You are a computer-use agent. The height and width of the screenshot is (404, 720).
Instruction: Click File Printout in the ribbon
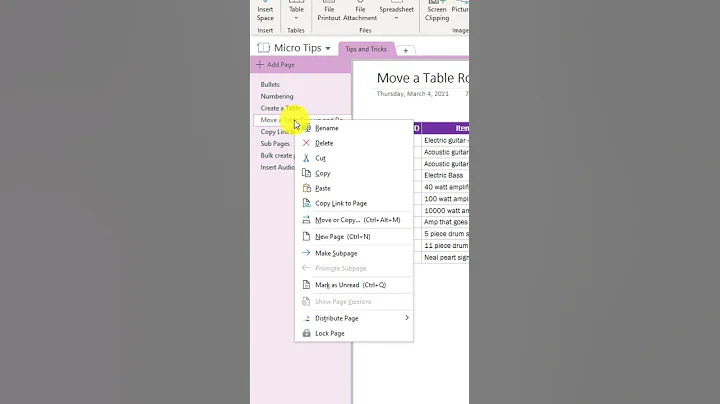(329, 11)
